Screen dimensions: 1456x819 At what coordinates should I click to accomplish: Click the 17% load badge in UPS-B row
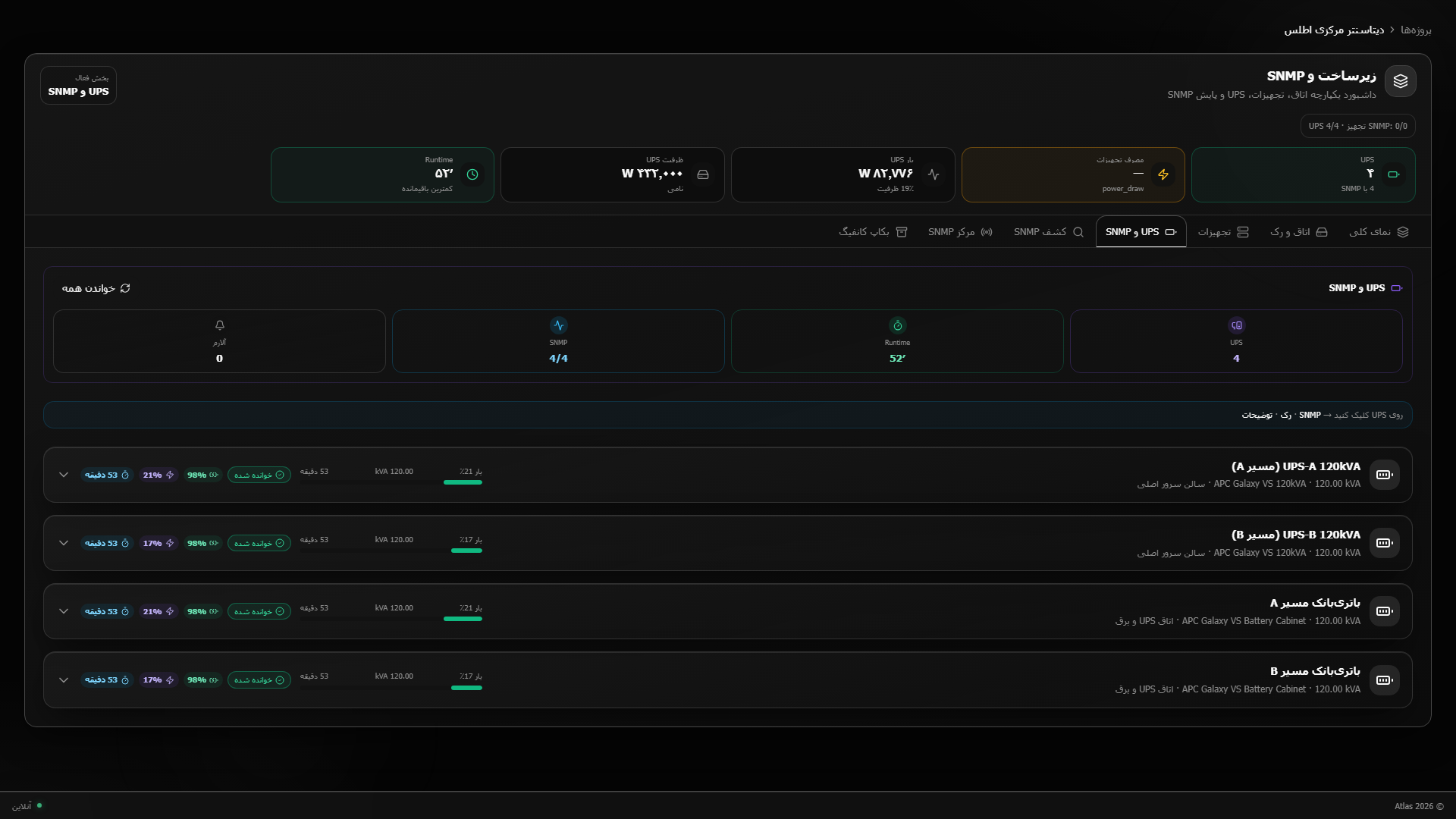coord(158,543)
